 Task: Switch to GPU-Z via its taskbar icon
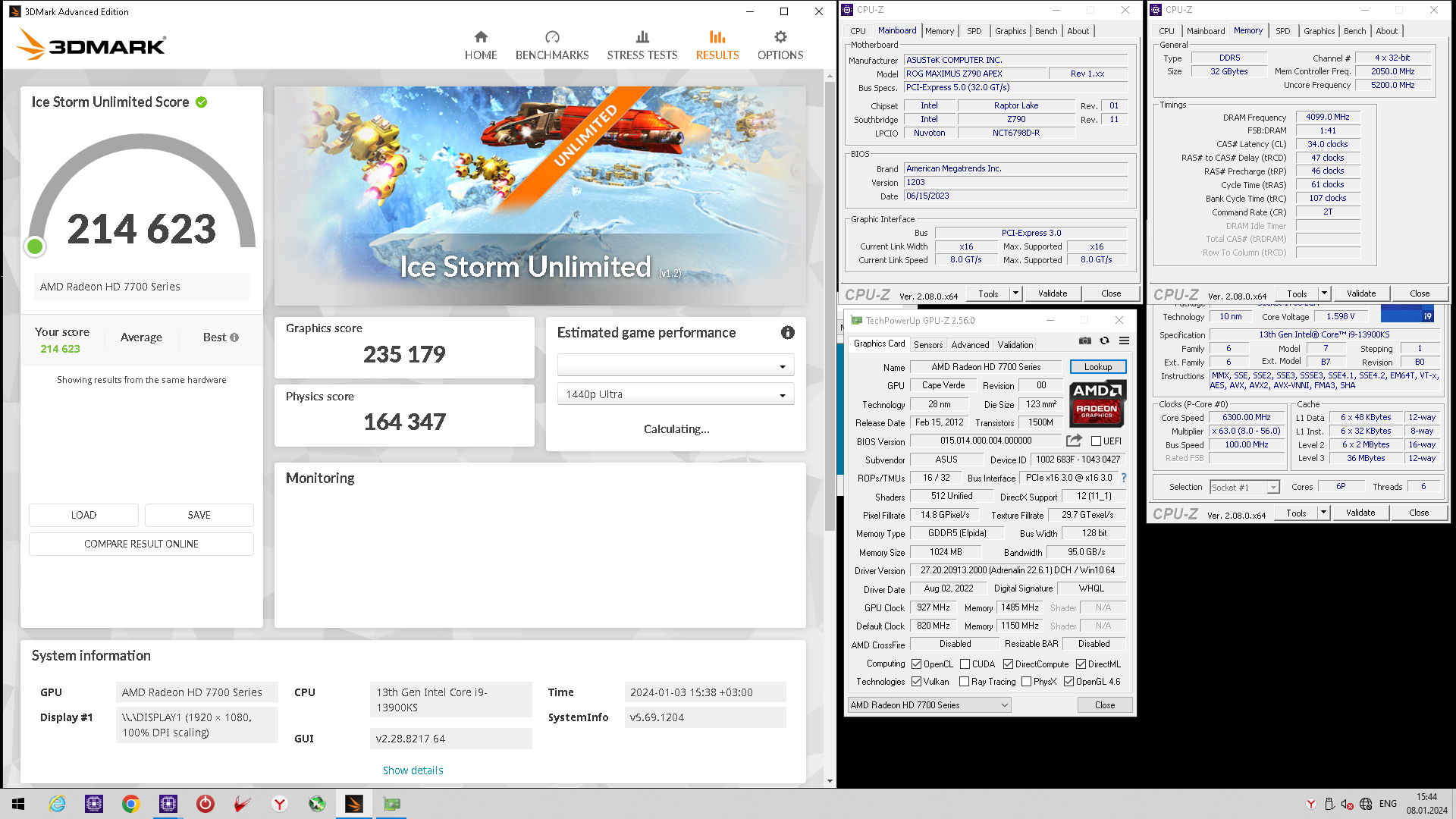point(391,804)
